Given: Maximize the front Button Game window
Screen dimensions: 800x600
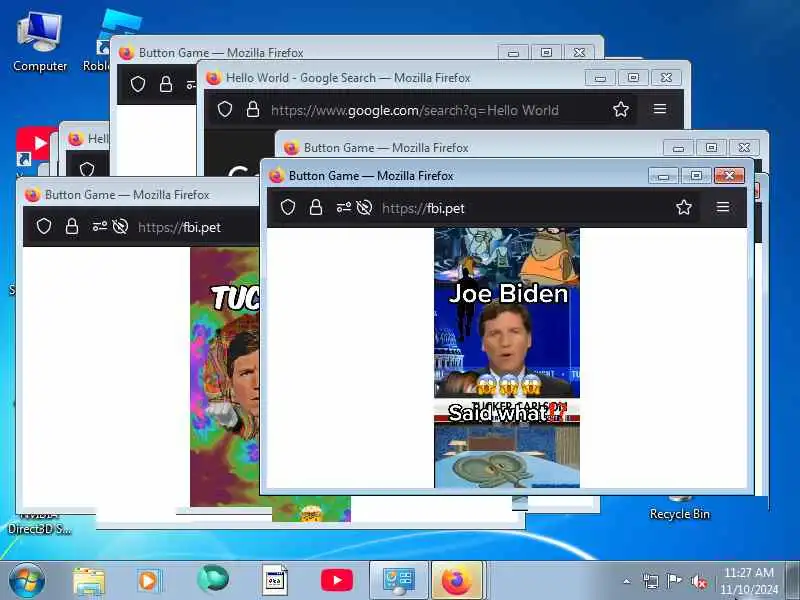Looking at the screenshot, I should pyautogui.click(x=696, y=176).
